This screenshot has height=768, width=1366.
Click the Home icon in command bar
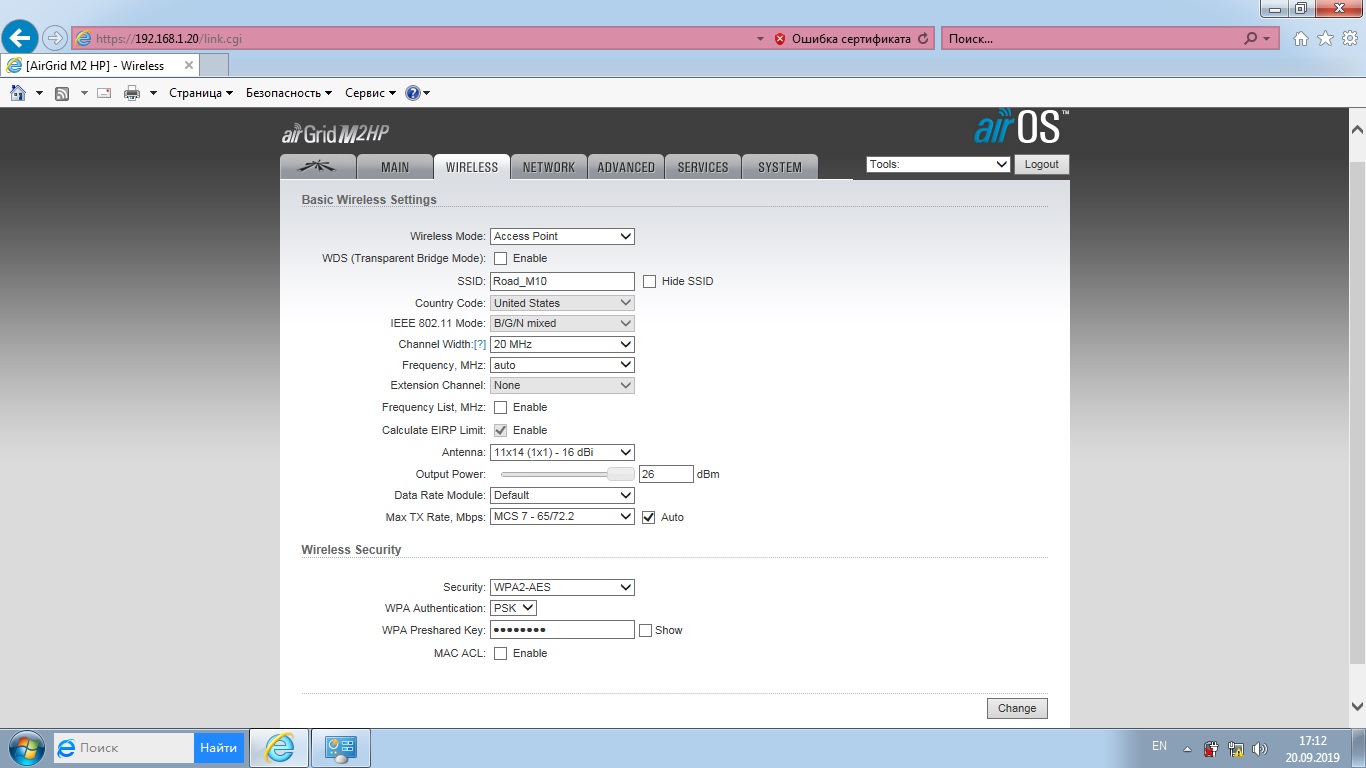pos(17,93)
